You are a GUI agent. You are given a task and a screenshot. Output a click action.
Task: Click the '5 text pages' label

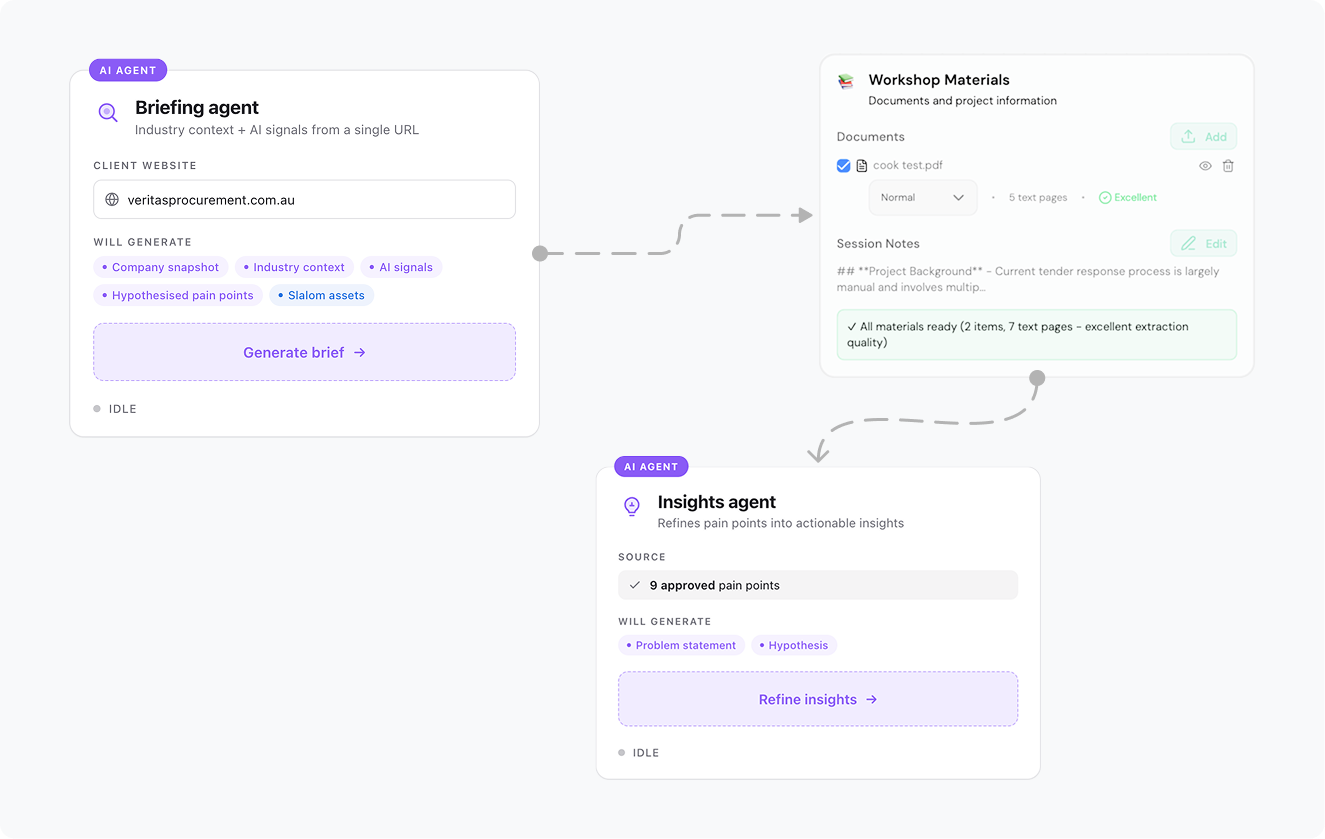click(x=1038, y=198)
